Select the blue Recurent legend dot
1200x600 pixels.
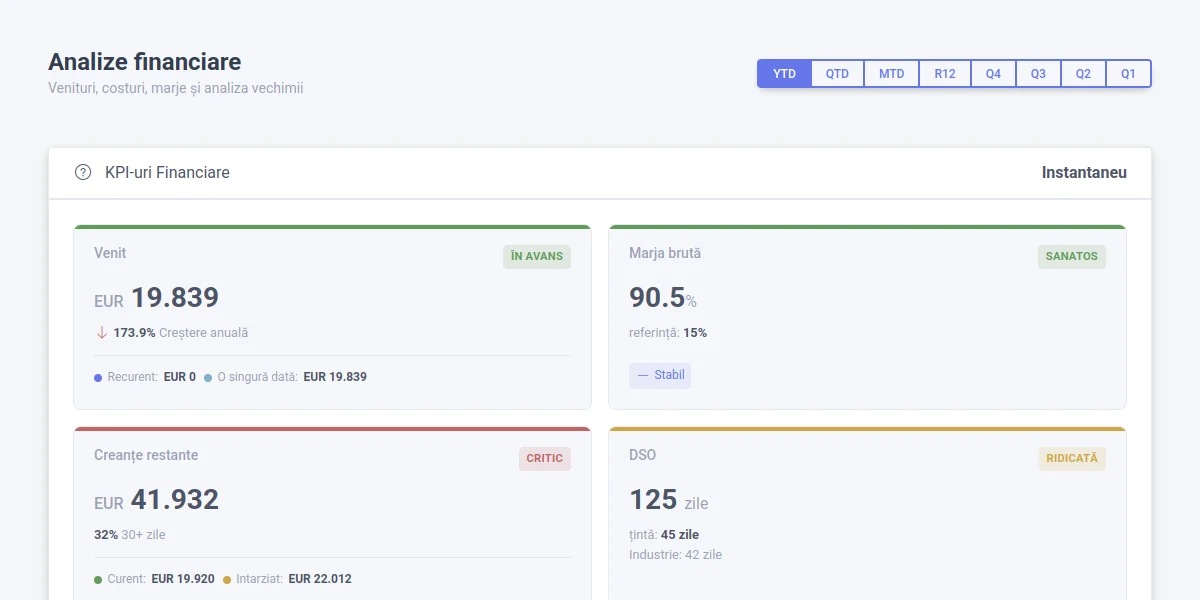(x=96, y=377)
